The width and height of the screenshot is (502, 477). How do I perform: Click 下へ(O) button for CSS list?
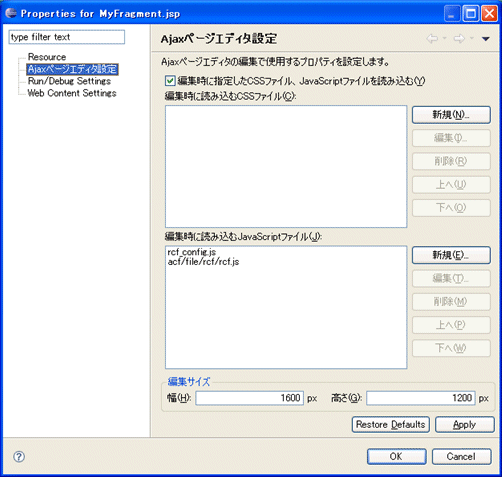click(451, 208)
